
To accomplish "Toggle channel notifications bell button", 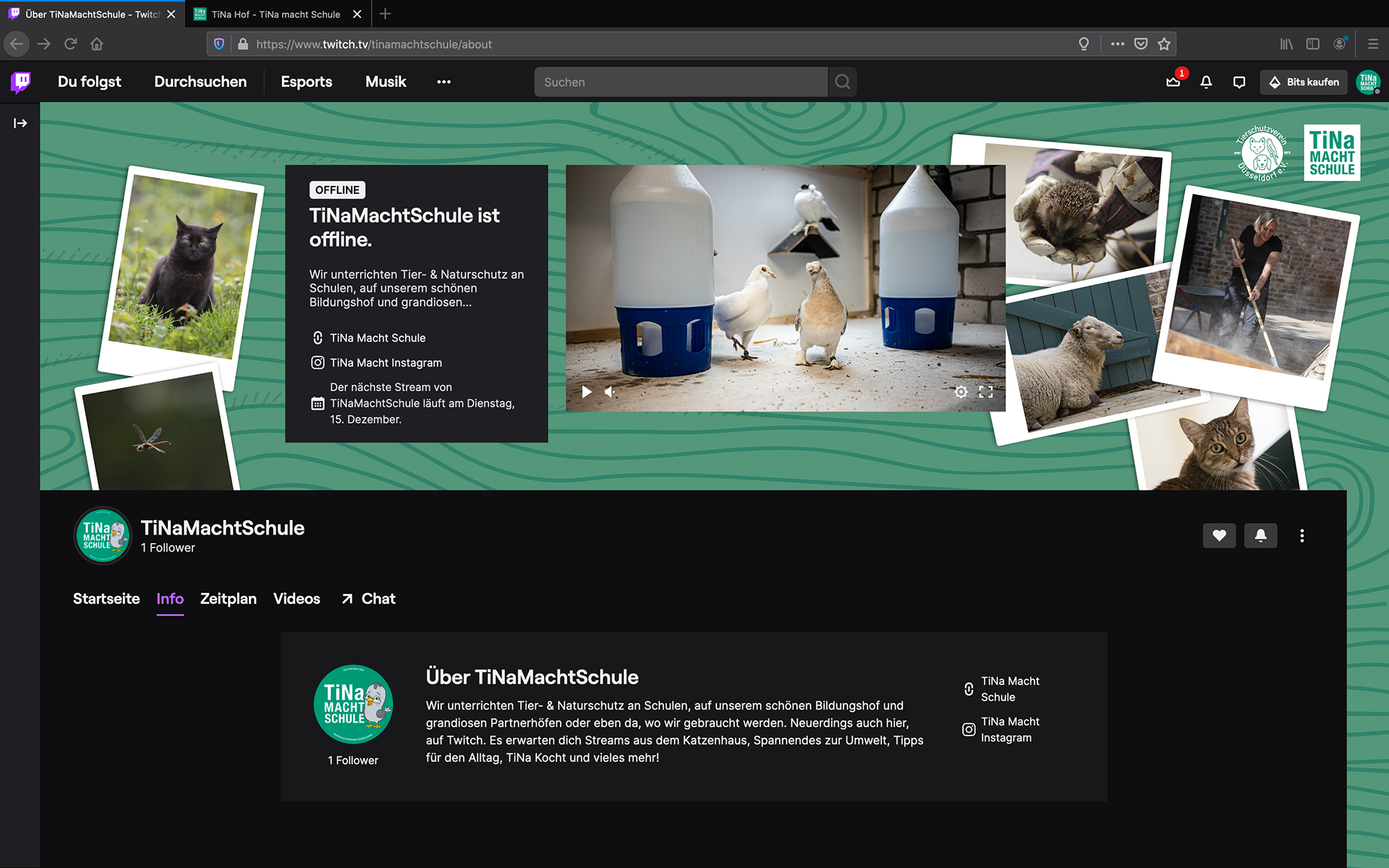I will point(1260,535).
